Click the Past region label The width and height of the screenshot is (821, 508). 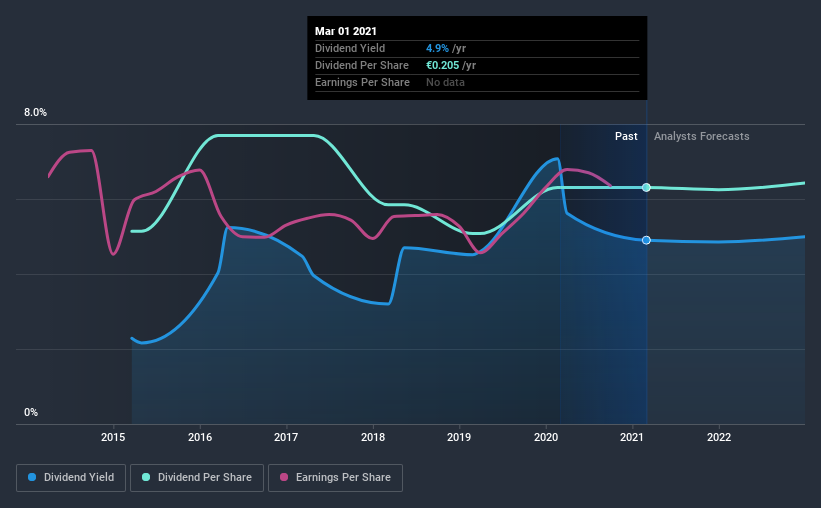[x=626, y=136]
